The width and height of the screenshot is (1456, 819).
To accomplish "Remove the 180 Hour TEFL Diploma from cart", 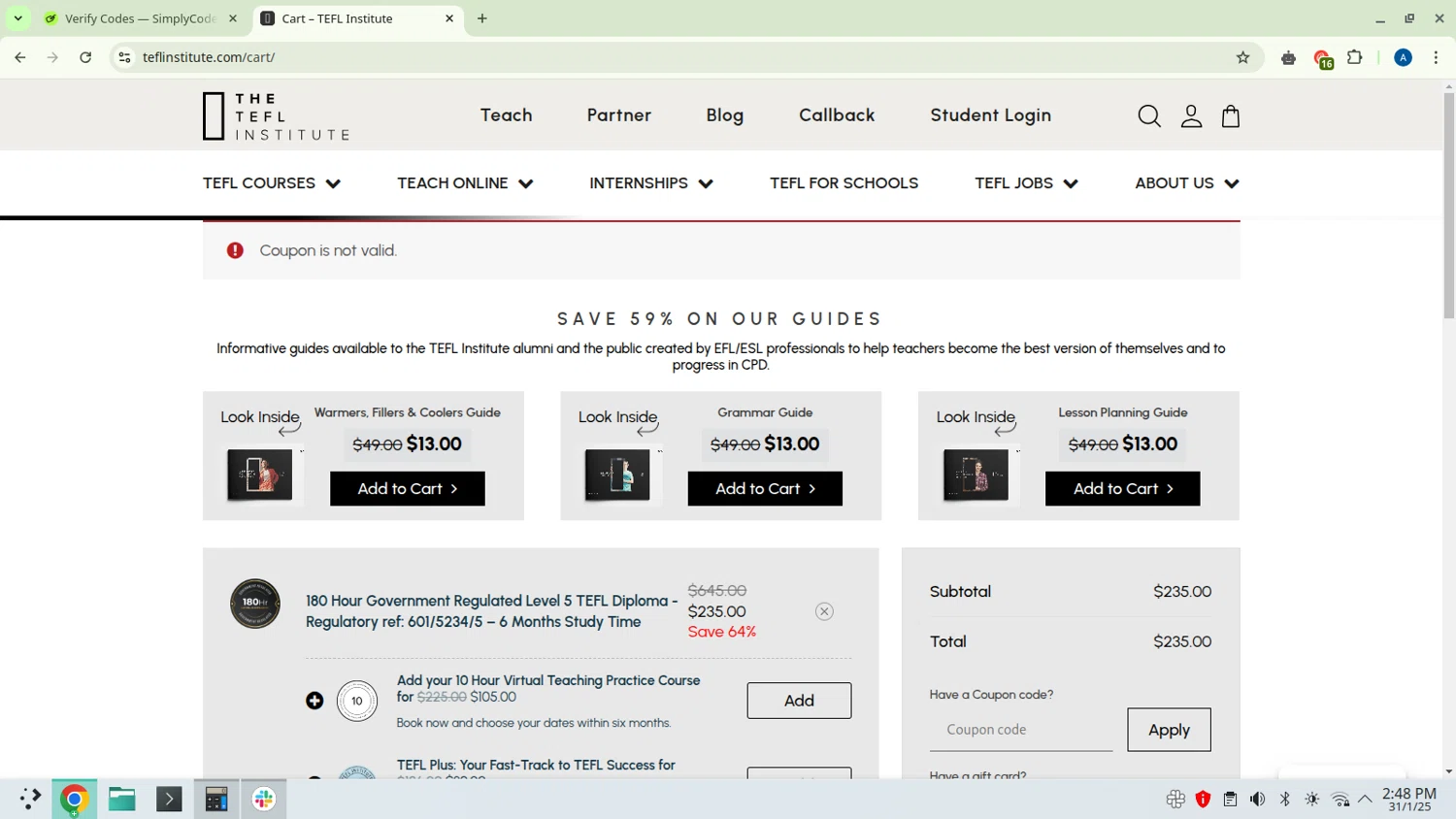I will [x=824, y=611].
